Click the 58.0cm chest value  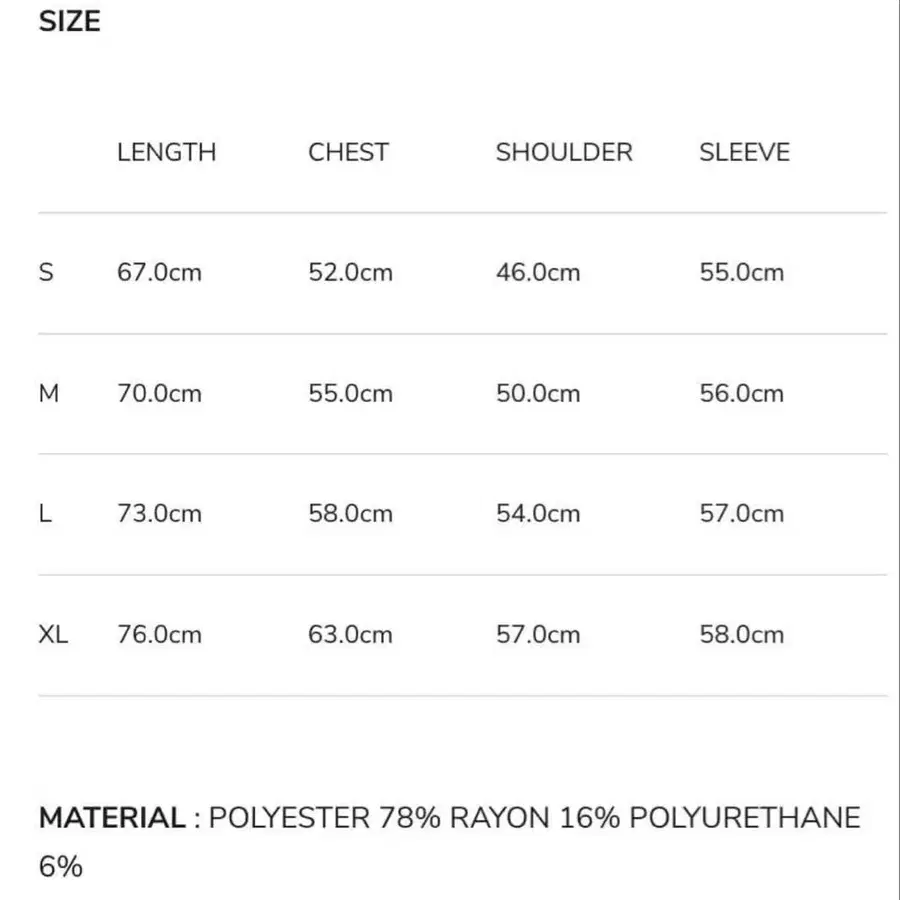(x=350, y=514)
